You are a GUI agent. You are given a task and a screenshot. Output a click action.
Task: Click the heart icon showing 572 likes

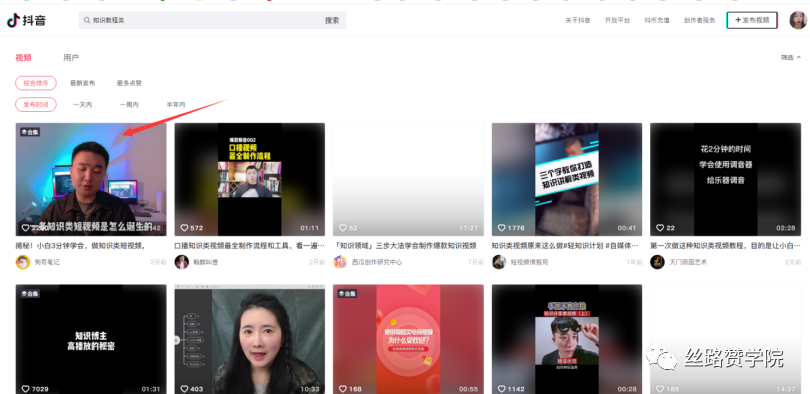click(184, 228)
